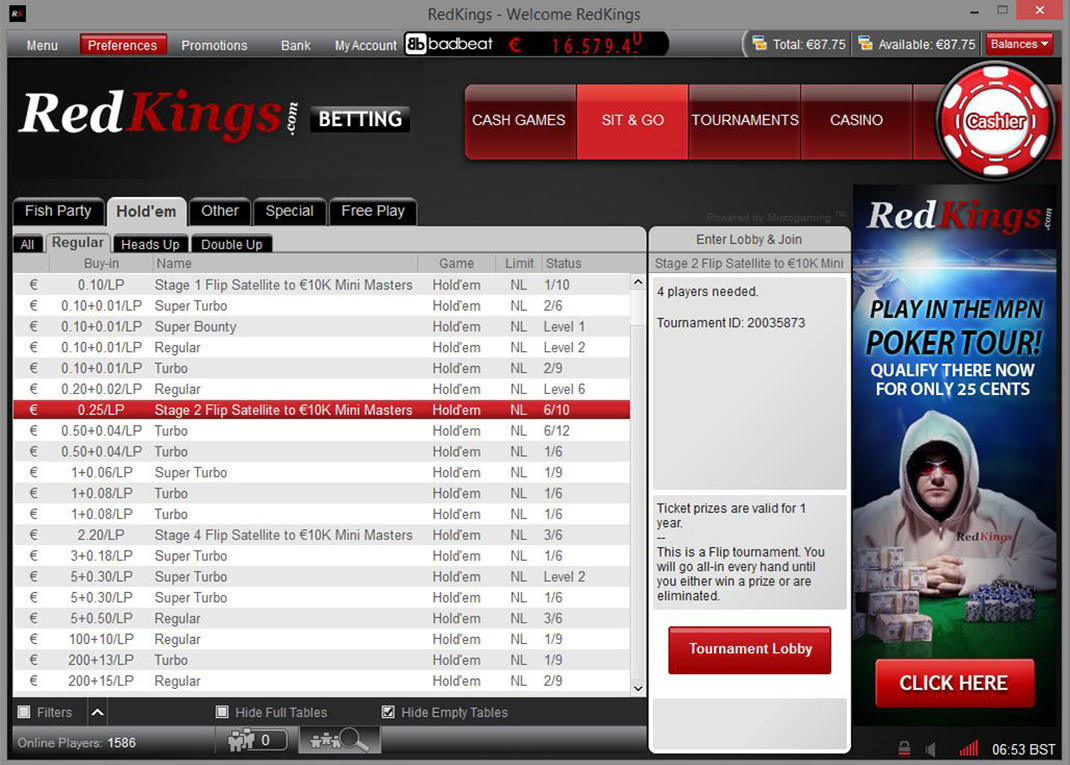The image size is (1070, 765).
Task: Click the Betting button
Action: pos(360,119)
